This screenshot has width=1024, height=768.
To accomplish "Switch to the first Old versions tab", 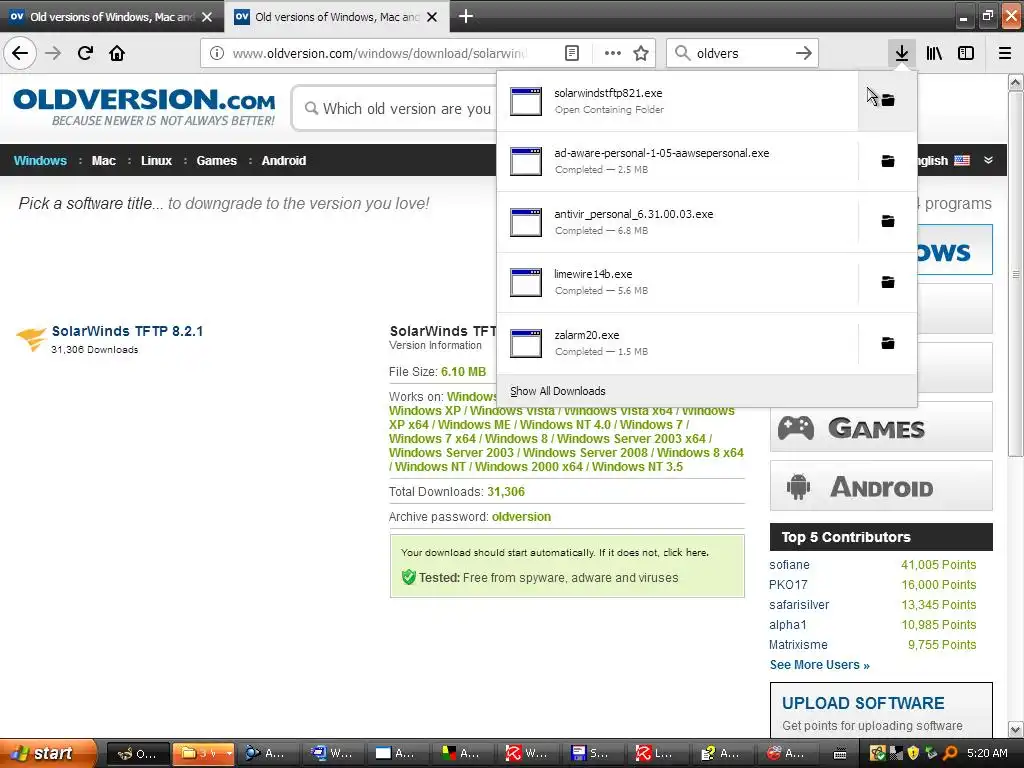I will click(x=112, y=17).
